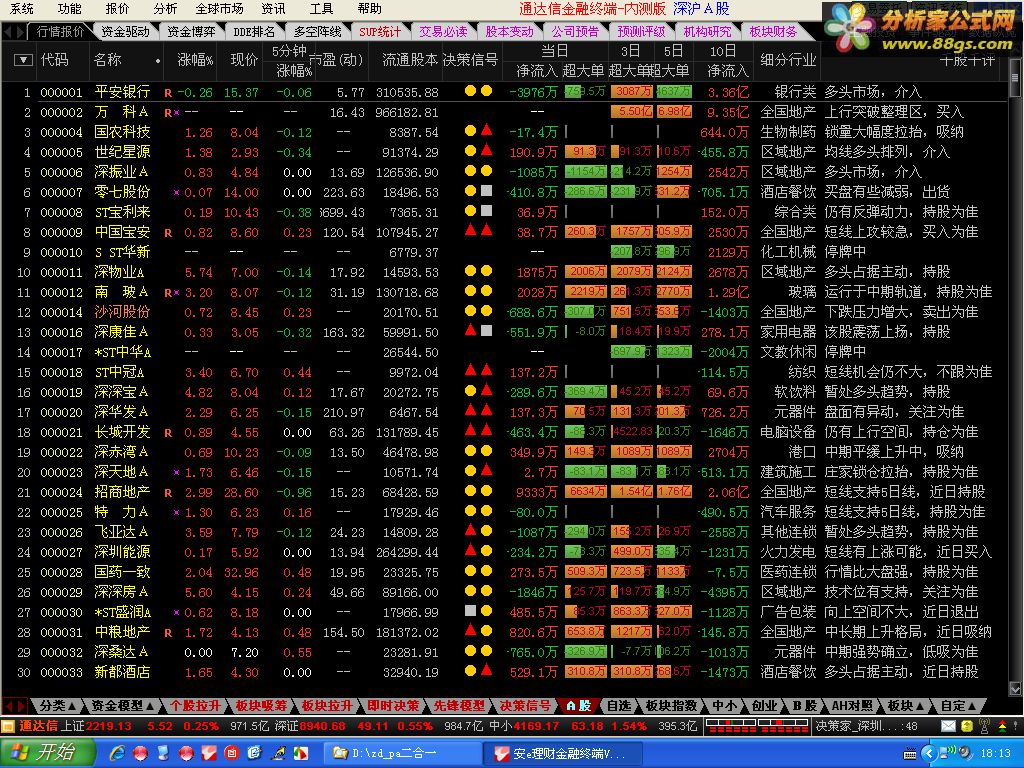Expand hidden system tray icons arrow
The image size is (1024, 768).
coord(929,754)
